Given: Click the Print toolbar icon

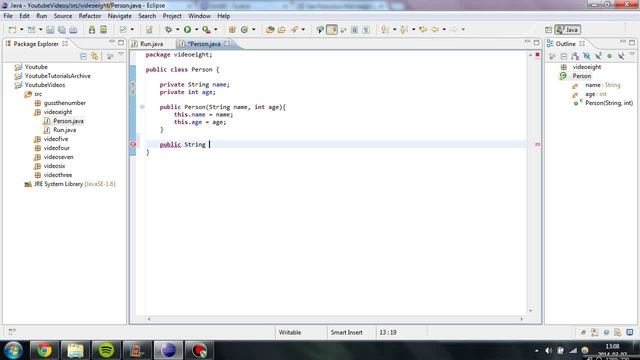Looking at the screenshot, I should click(x=73, y=29).
